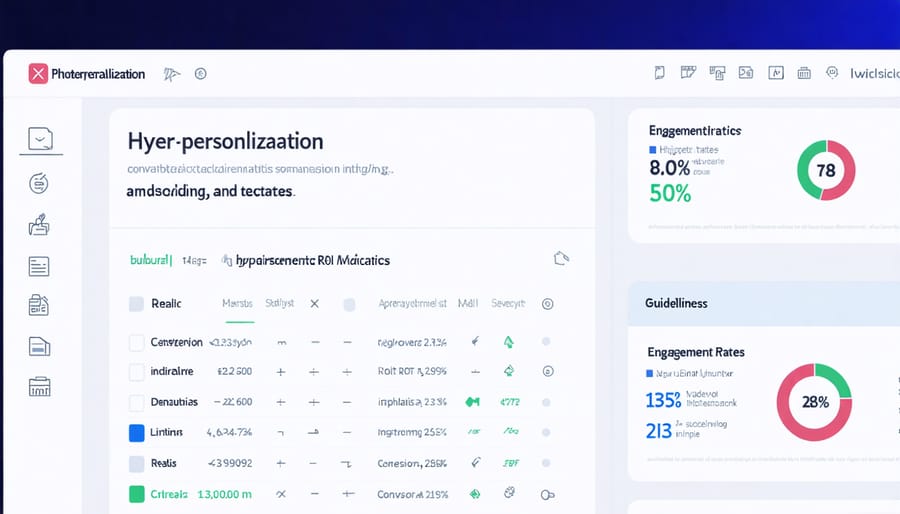Select the Marsıts tab
Viewport: 900px width, 514px height.
pos(237,303)
